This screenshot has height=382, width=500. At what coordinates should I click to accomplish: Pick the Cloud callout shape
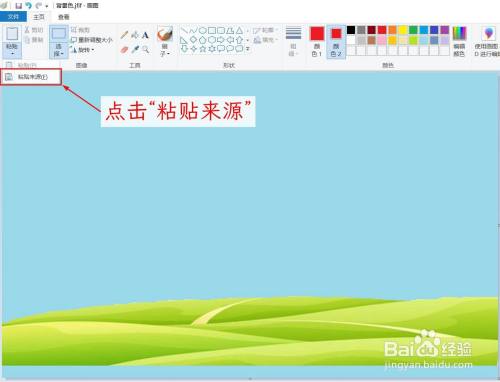(239, 49)
